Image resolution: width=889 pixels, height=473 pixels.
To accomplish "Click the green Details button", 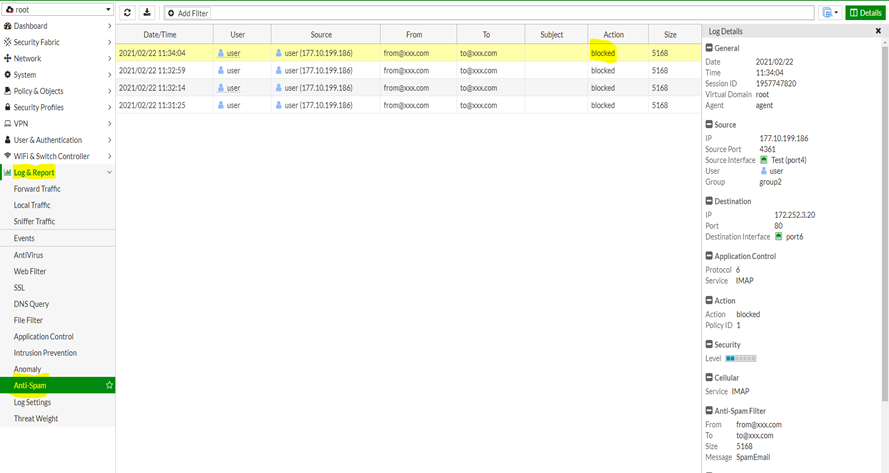I will coord(864,13).
